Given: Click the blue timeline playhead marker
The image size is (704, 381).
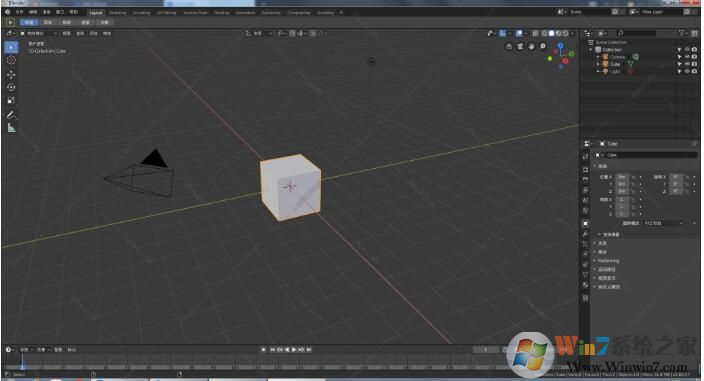Looking at the screenshot, I should (x=22, y=362).
